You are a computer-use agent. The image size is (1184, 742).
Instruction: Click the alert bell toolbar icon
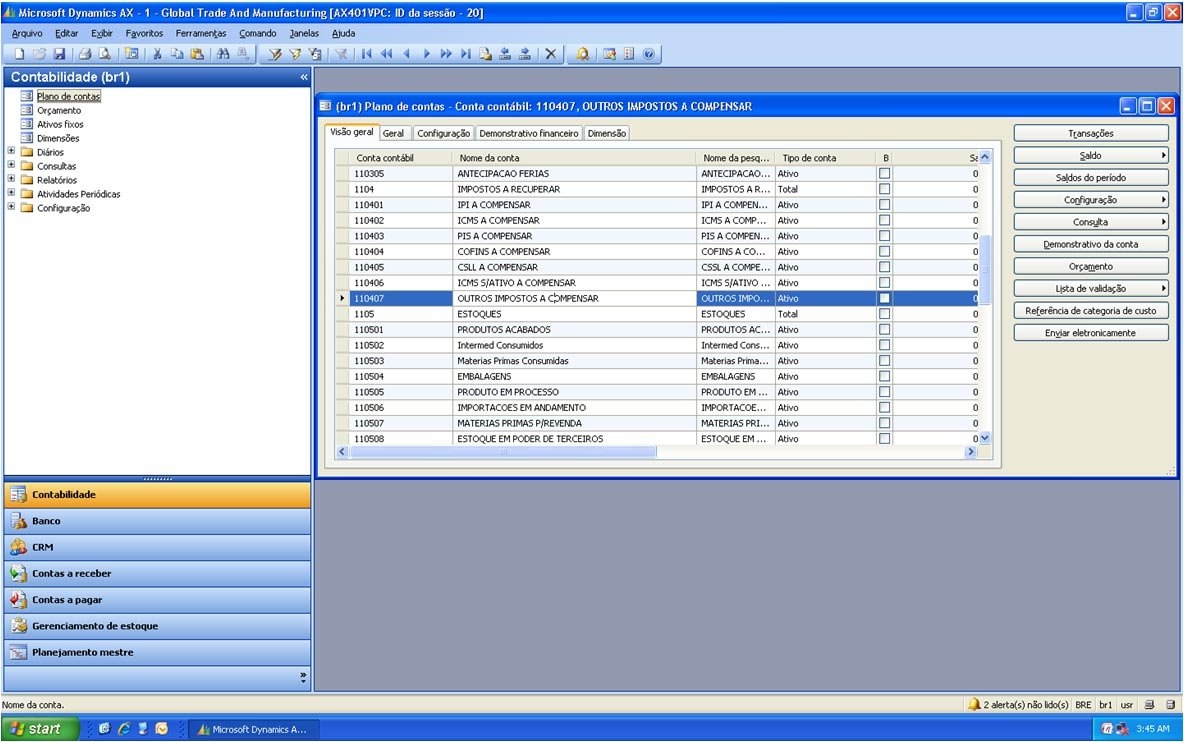click(x=582, y=54)
